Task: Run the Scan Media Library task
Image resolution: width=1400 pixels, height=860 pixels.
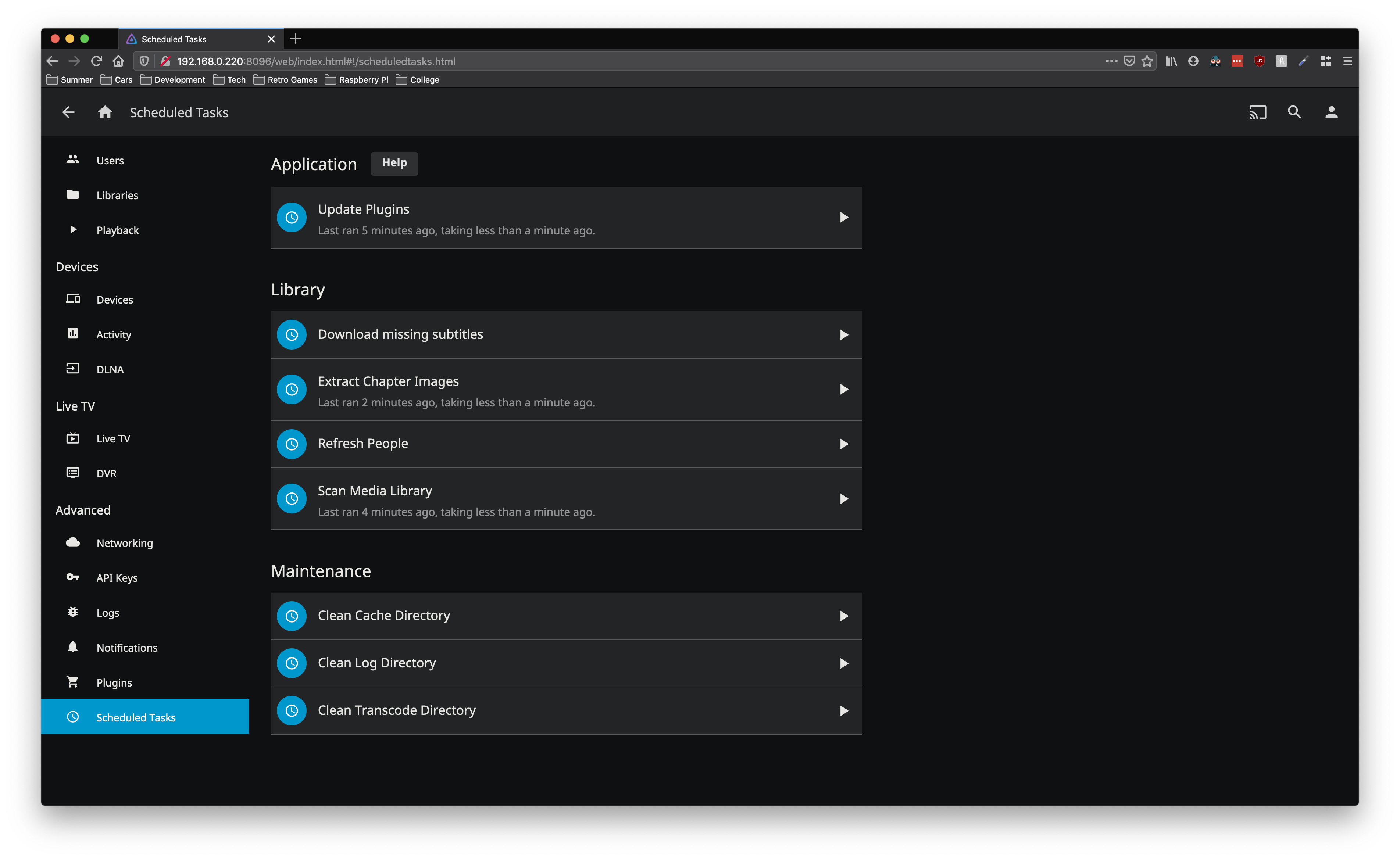Action: (x=844, y=499)
